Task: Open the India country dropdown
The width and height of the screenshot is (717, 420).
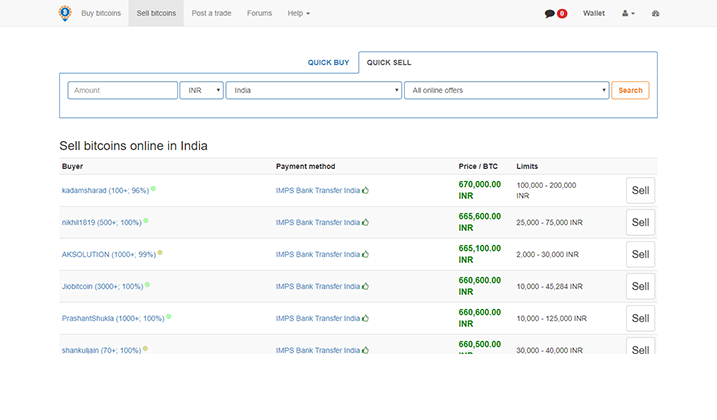Action: pyautogui.click(x=314, y=90)
